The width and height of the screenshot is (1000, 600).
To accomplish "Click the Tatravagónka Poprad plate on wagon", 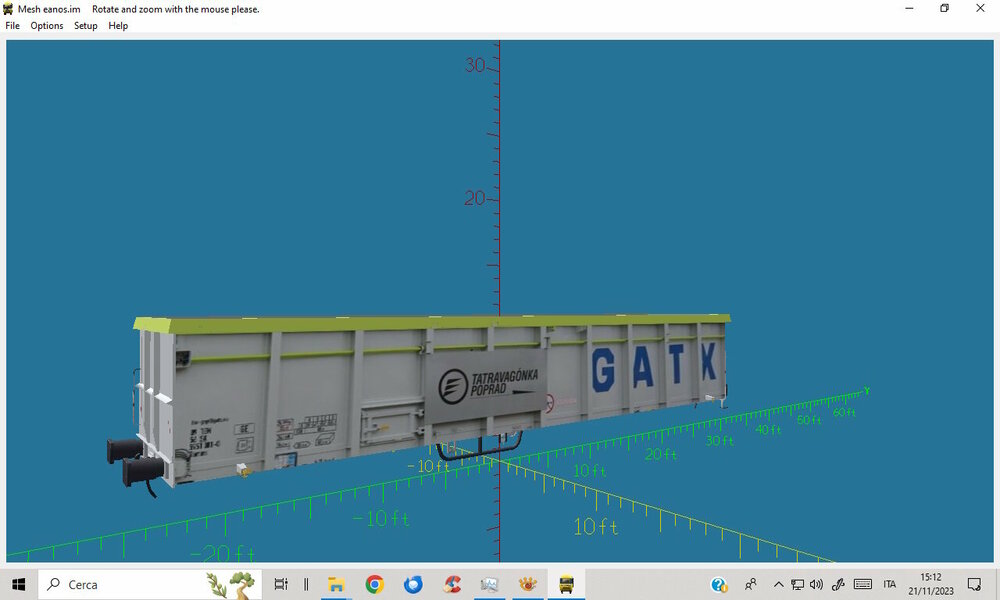I will [487, 385].
